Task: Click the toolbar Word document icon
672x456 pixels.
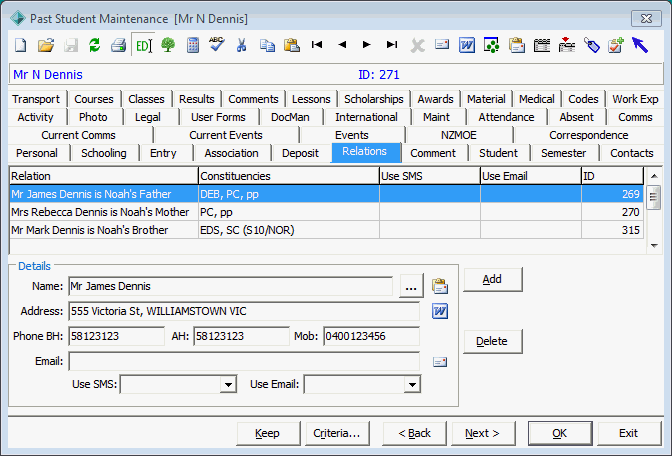Action: pyautogui.click(x=467, y=45)
